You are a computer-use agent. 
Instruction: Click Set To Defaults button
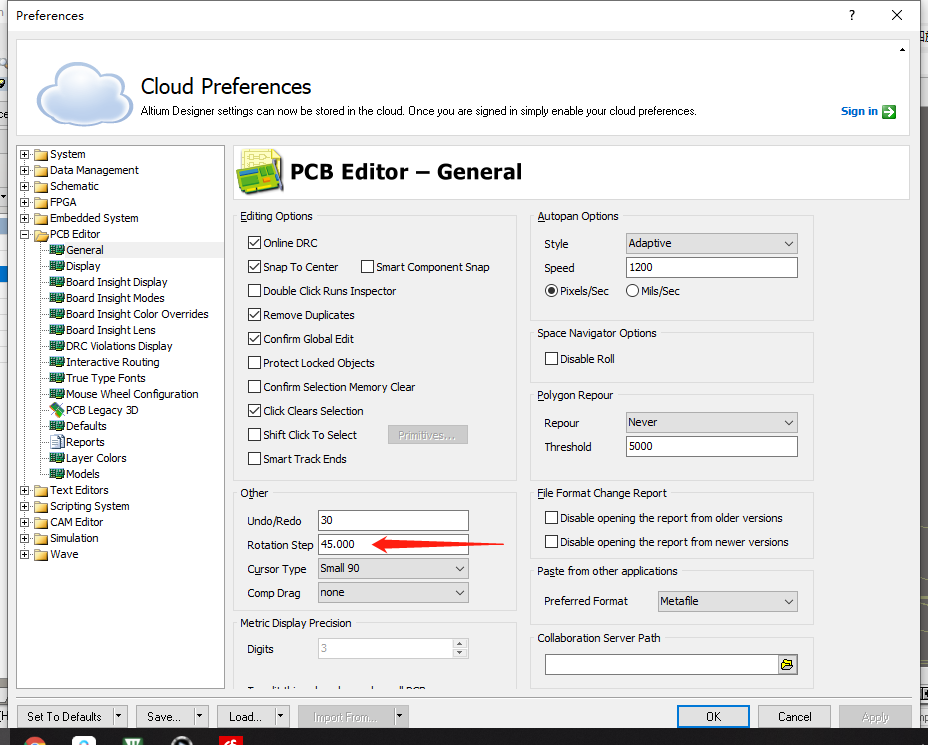coord(65,717)
